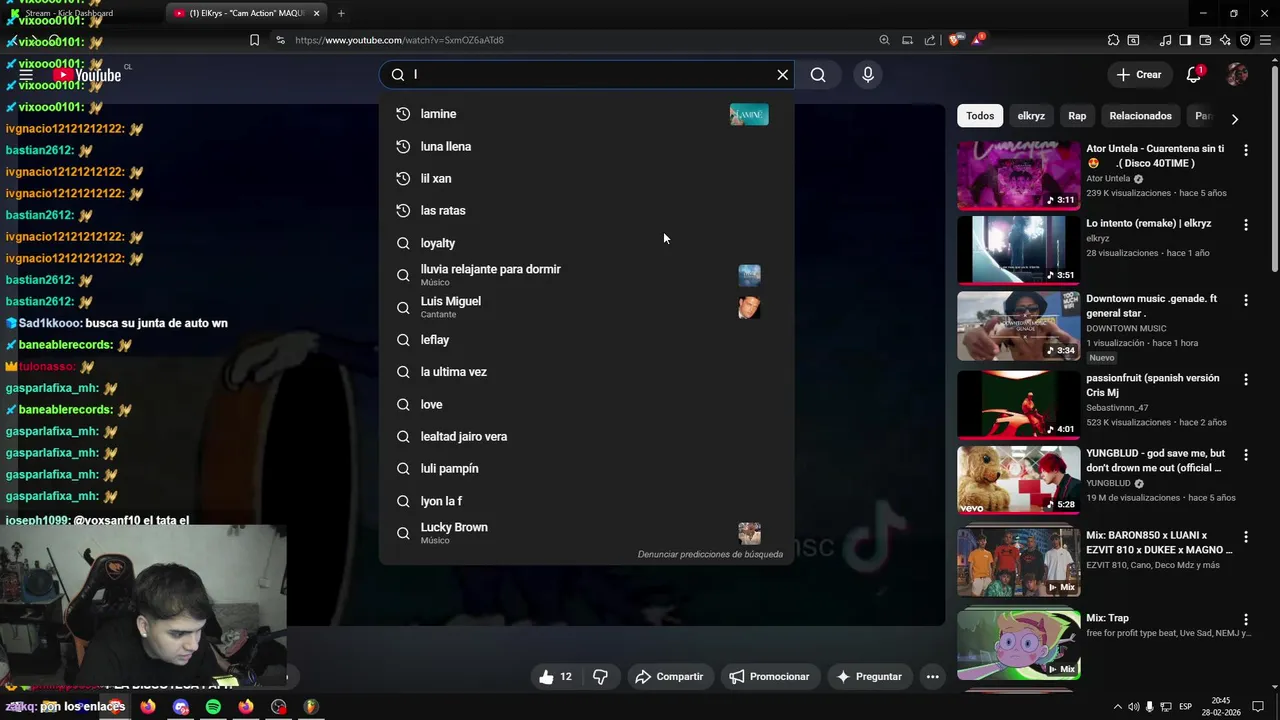Click the browser share page icon

point(930,40)
